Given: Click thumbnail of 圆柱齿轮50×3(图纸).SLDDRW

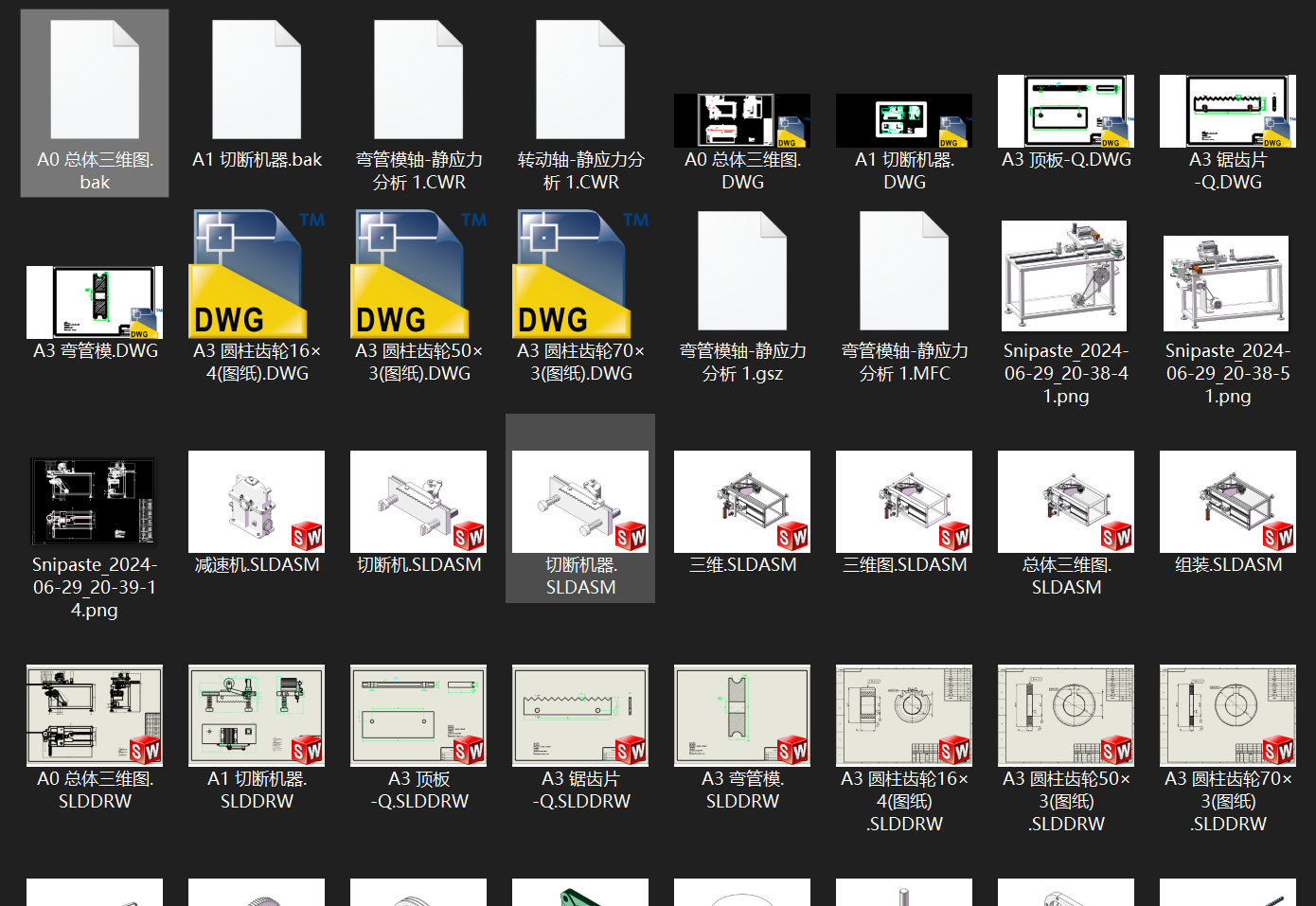Looking at the screenshot, I should [1066, 716].
